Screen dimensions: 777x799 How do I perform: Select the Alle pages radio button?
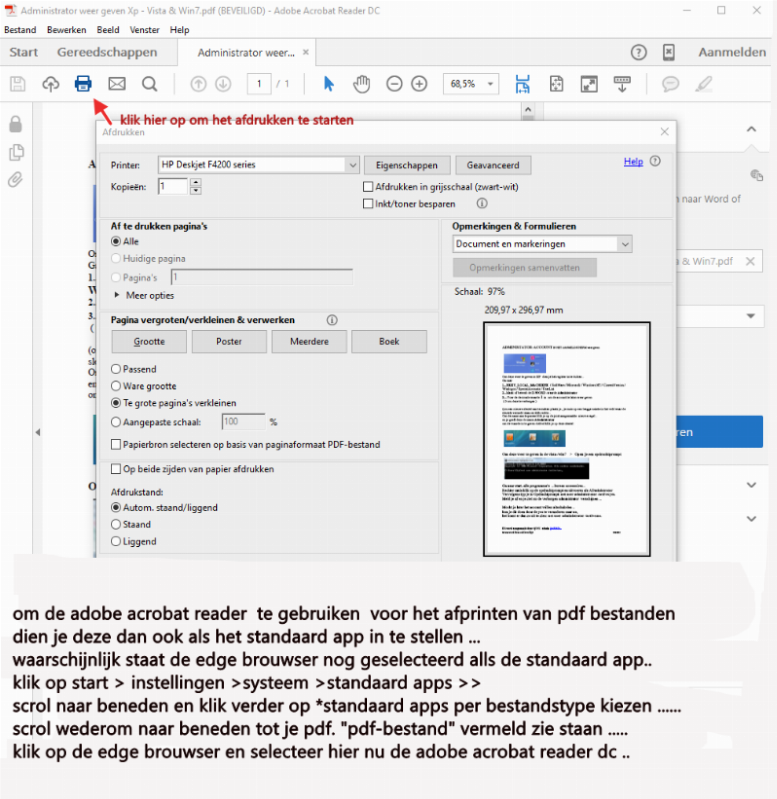pos(116,241)
